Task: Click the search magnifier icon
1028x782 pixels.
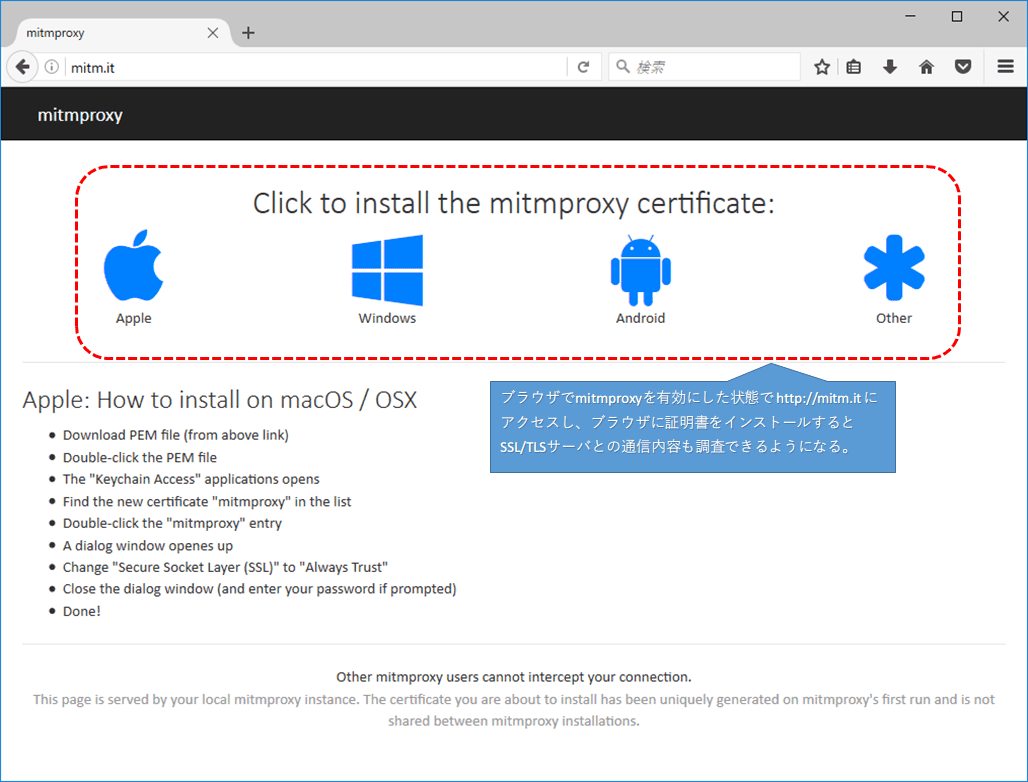Action: [623, 67]
